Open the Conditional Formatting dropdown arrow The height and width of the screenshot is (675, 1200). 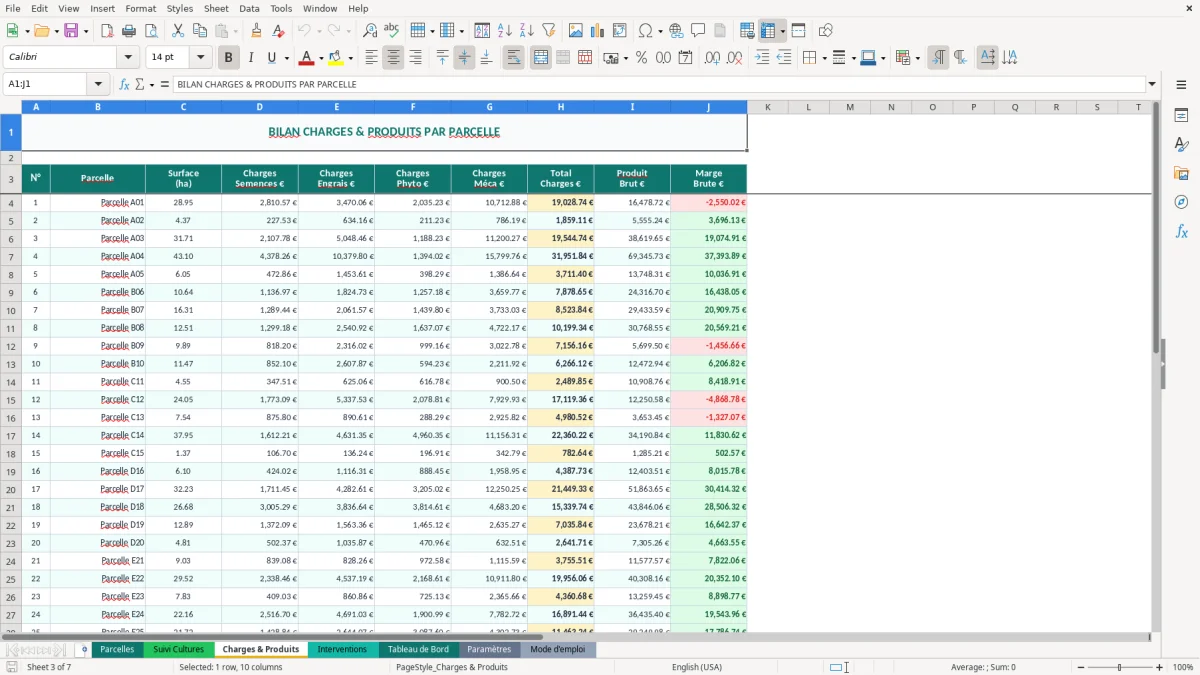point(917,58)
